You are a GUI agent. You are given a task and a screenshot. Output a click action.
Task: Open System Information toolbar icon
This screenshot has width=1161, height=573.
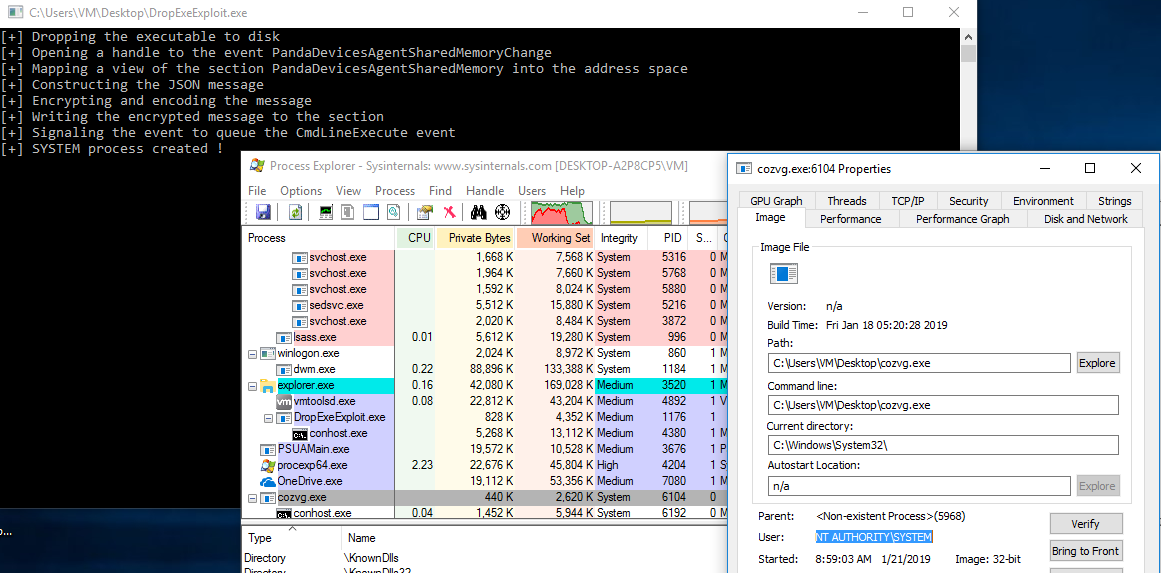pos(326,212)
